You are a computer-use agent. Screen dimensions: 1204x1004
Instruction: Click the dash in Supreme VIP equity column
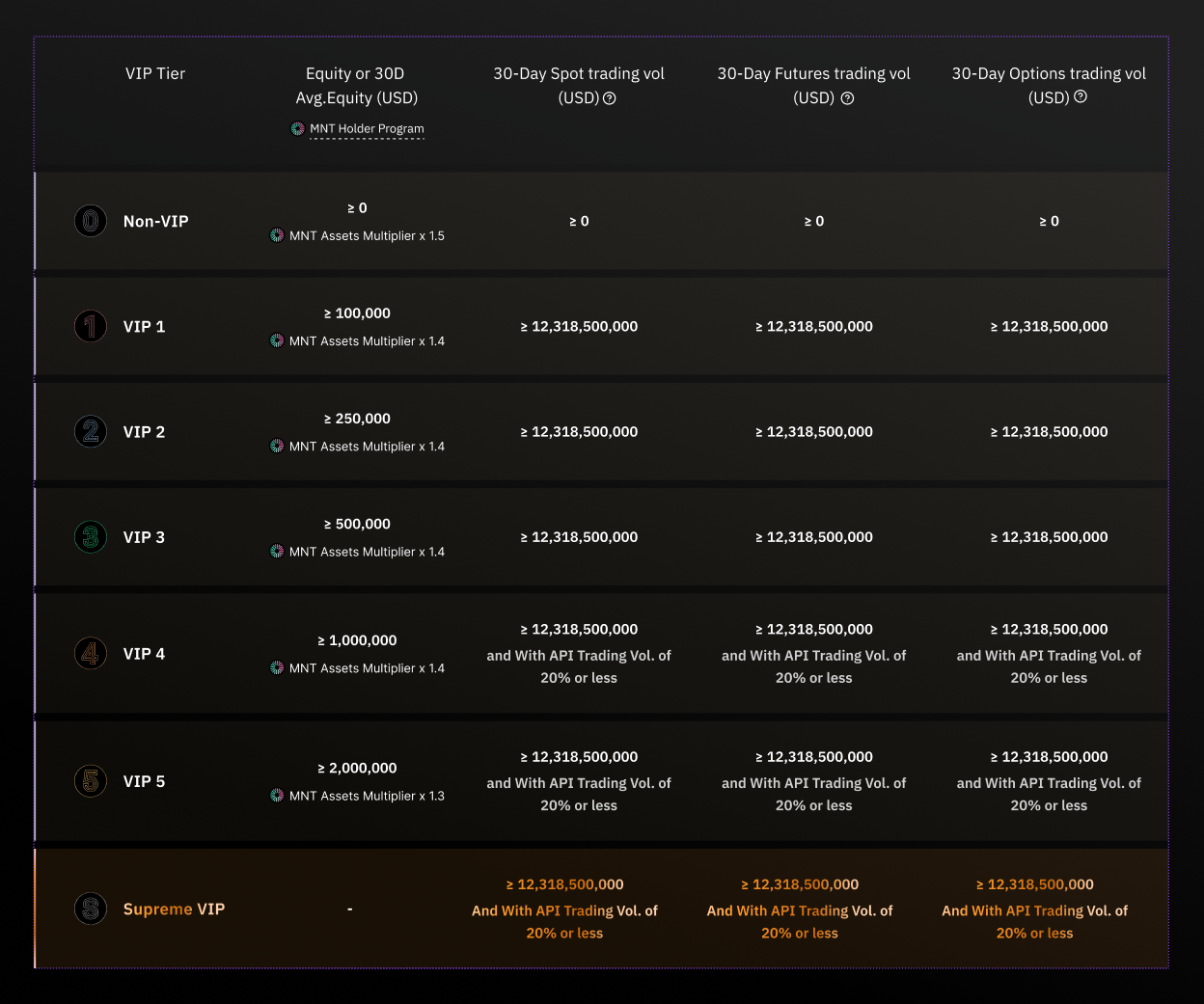click(349, 909)
